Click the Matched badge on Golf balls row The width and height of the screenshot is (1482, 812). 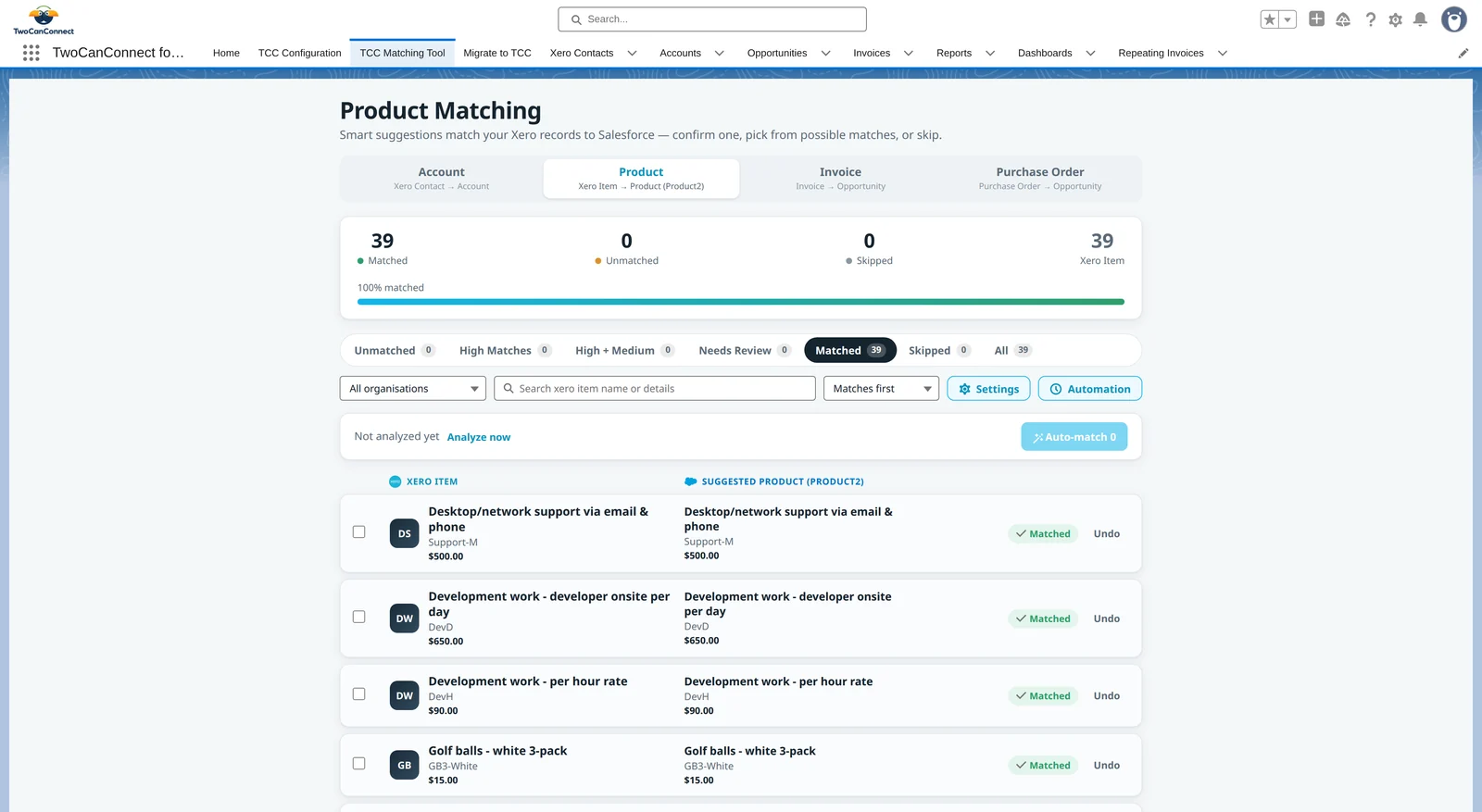coord(1043,766)
